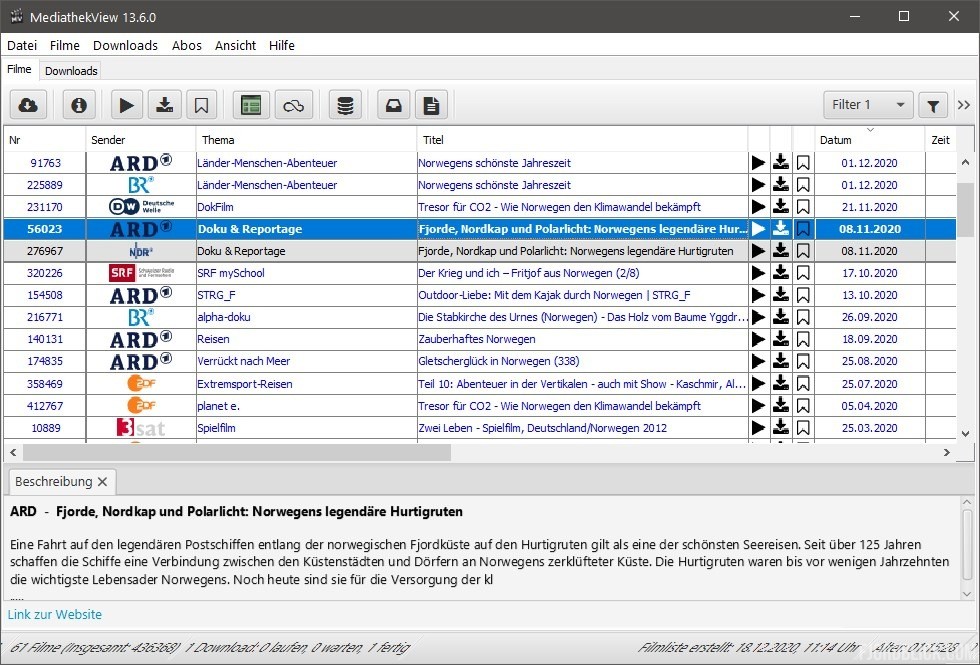Click description panel scroll down arrow
980x665 pixels.
point(967,594)
